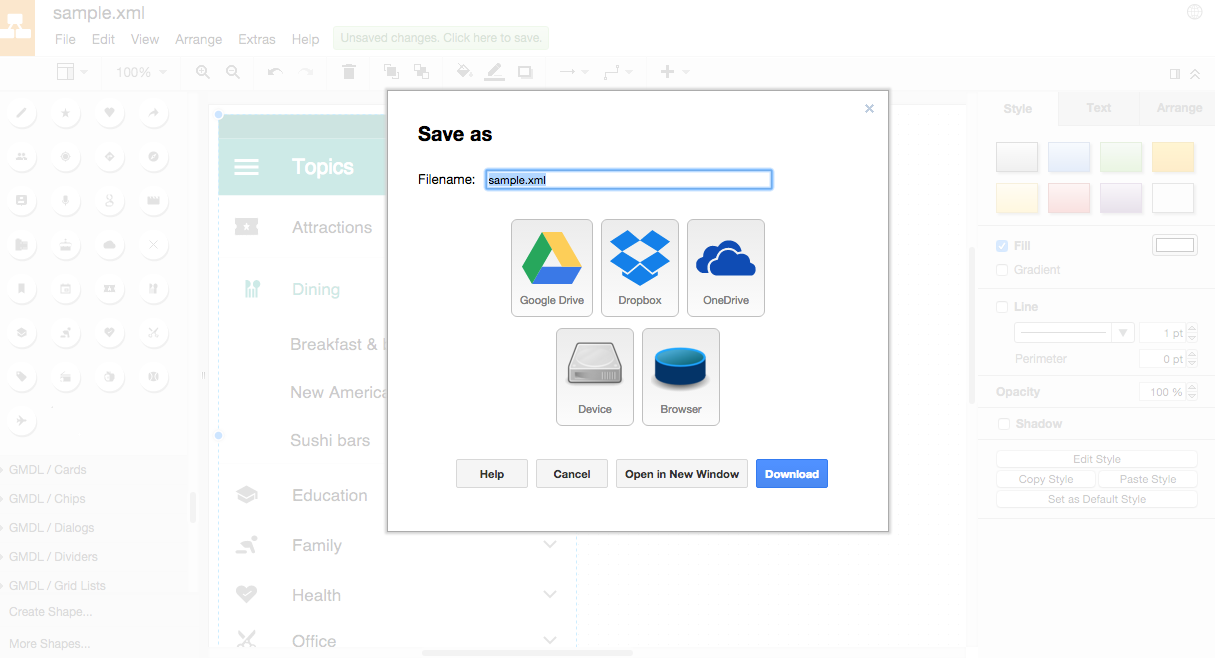
Task: Select the pencil edit shape in palette
Action: 22,113
